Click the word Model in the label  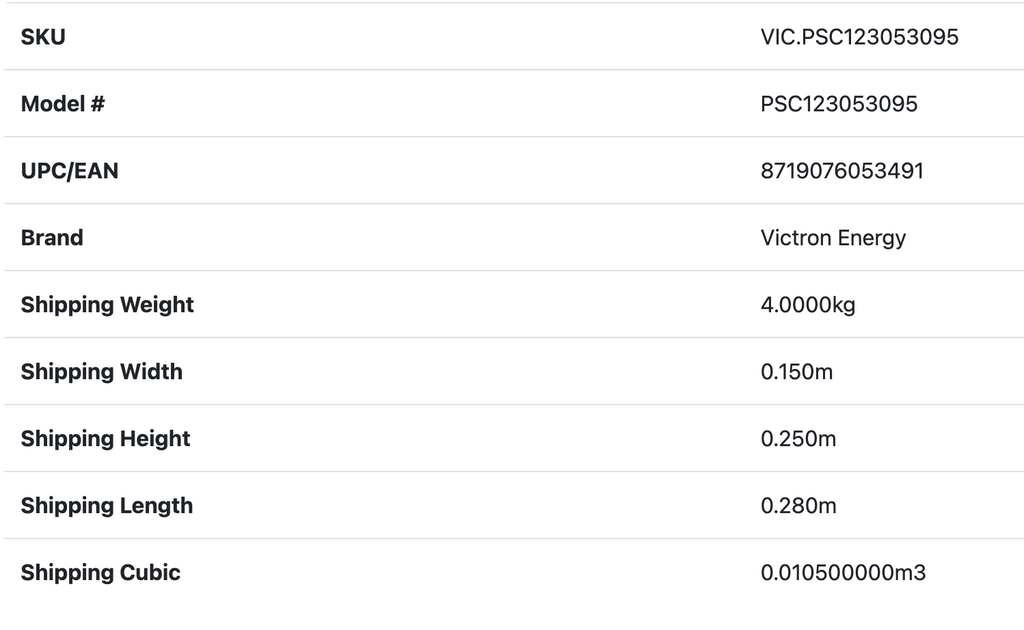pyautogui.click(x=52, y=104)
